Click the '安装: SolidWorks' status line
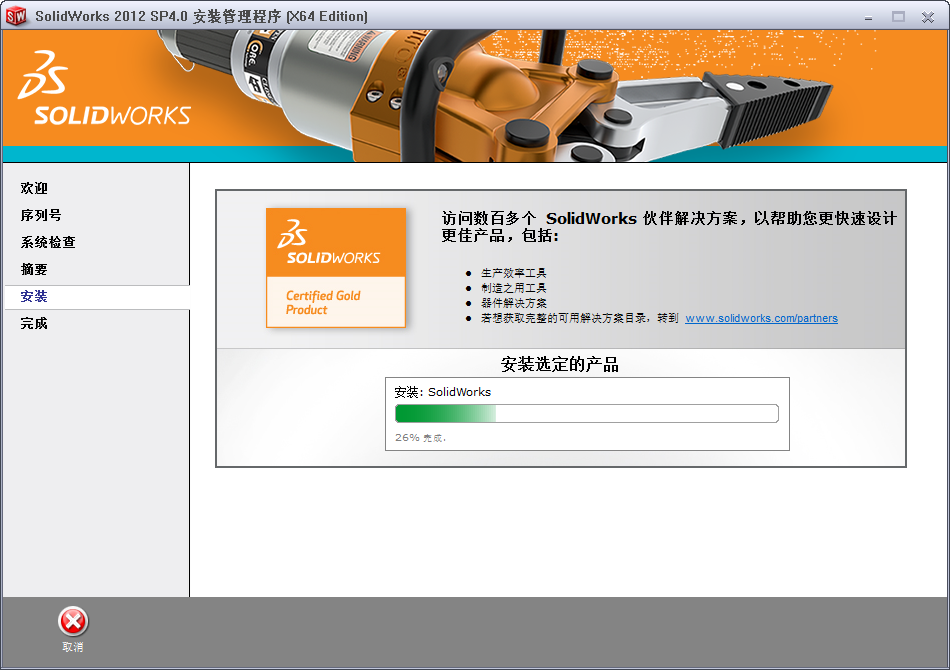Screen dimensions: 950x670 (442, 392)
